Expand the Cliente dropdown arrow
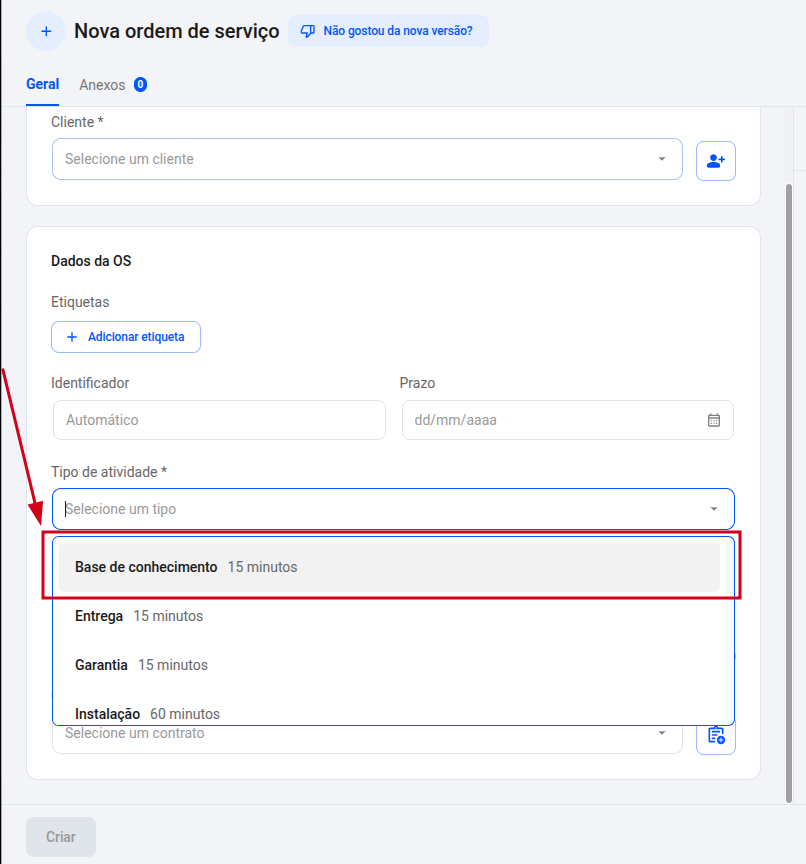 [x=661, y=159]
